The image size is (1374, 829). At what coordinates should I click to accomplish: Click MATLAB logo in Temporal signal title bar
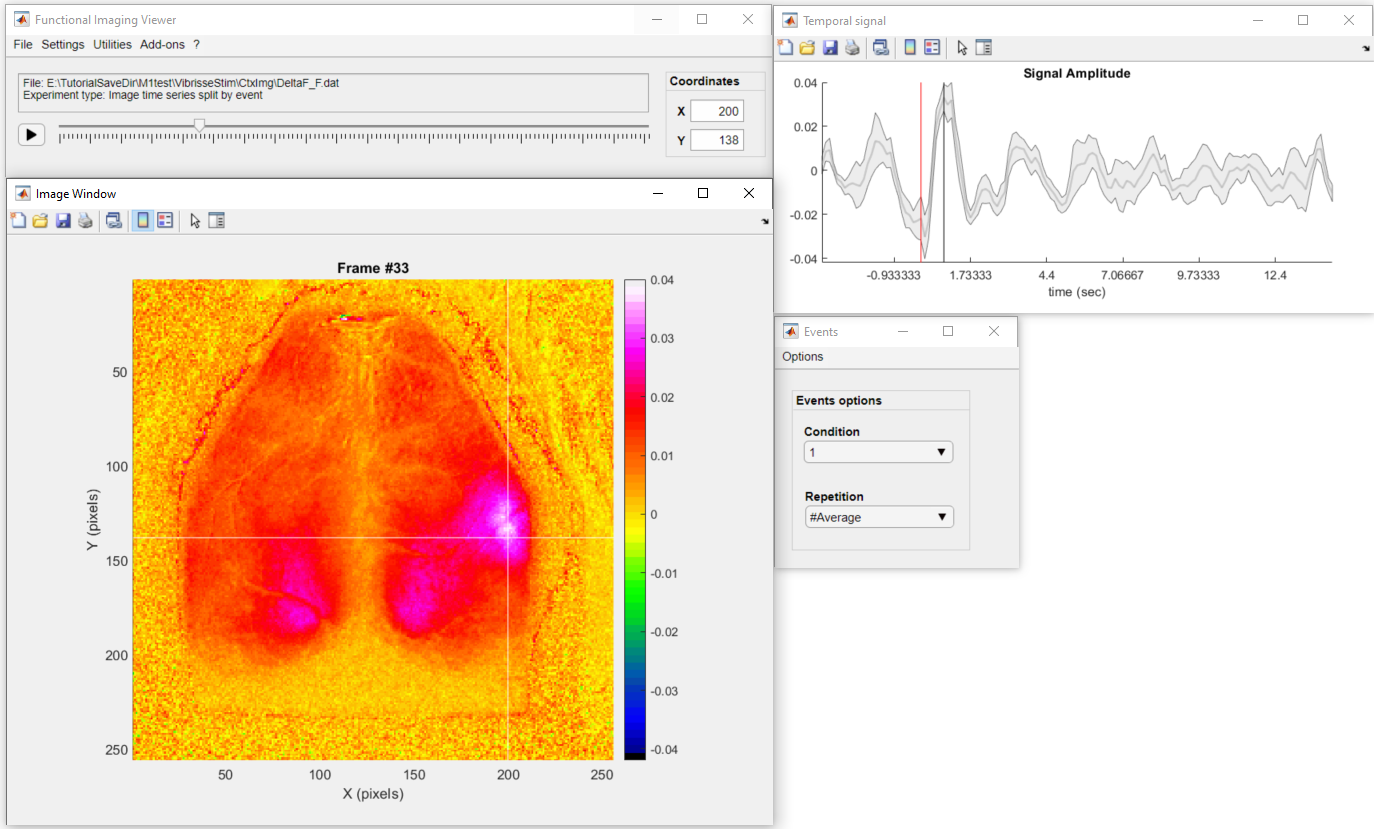[790, 20]
